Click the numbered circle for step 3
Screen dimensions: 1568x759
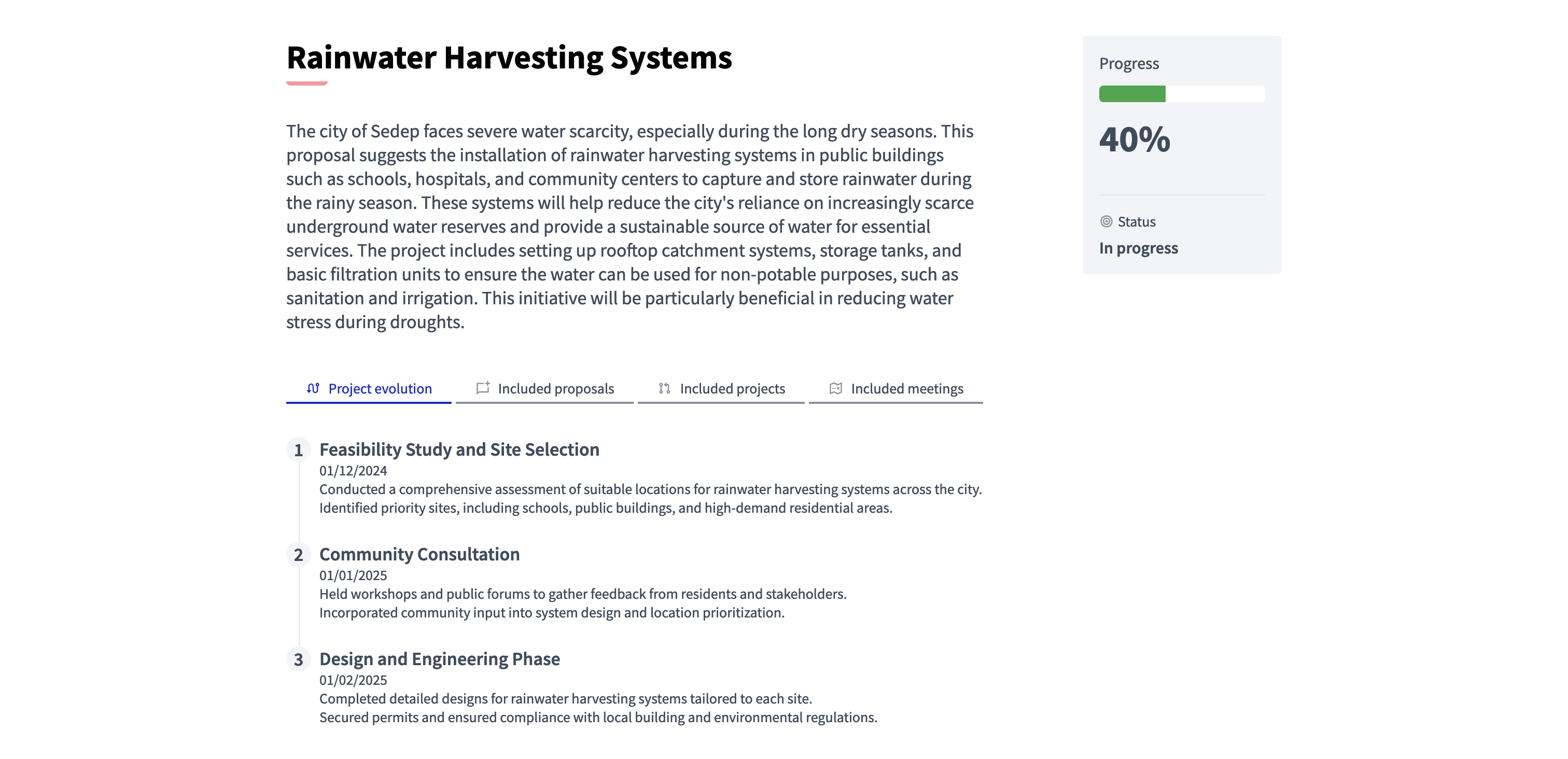point(298,660)
